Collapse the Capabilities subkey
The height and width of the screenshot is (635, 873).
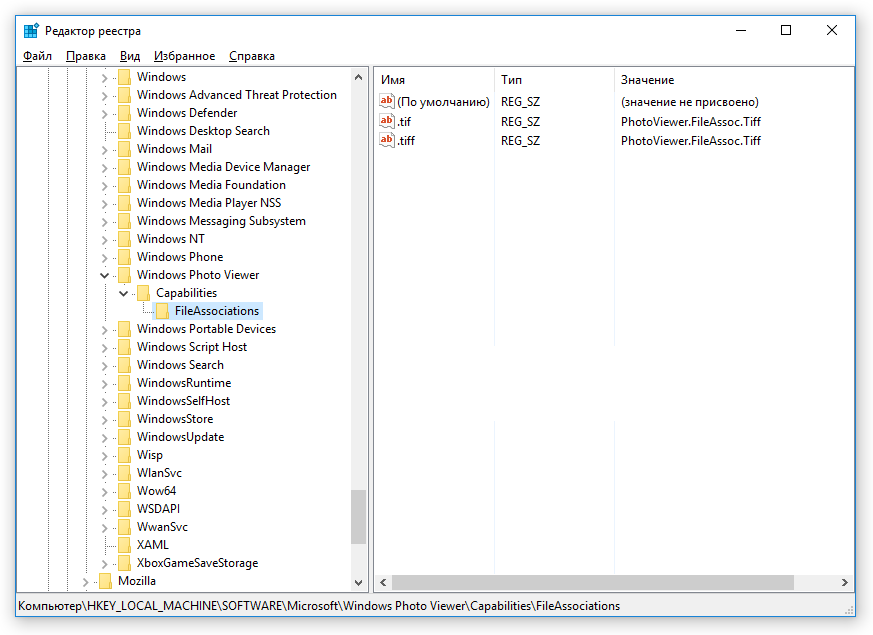[x=123, y=293]
